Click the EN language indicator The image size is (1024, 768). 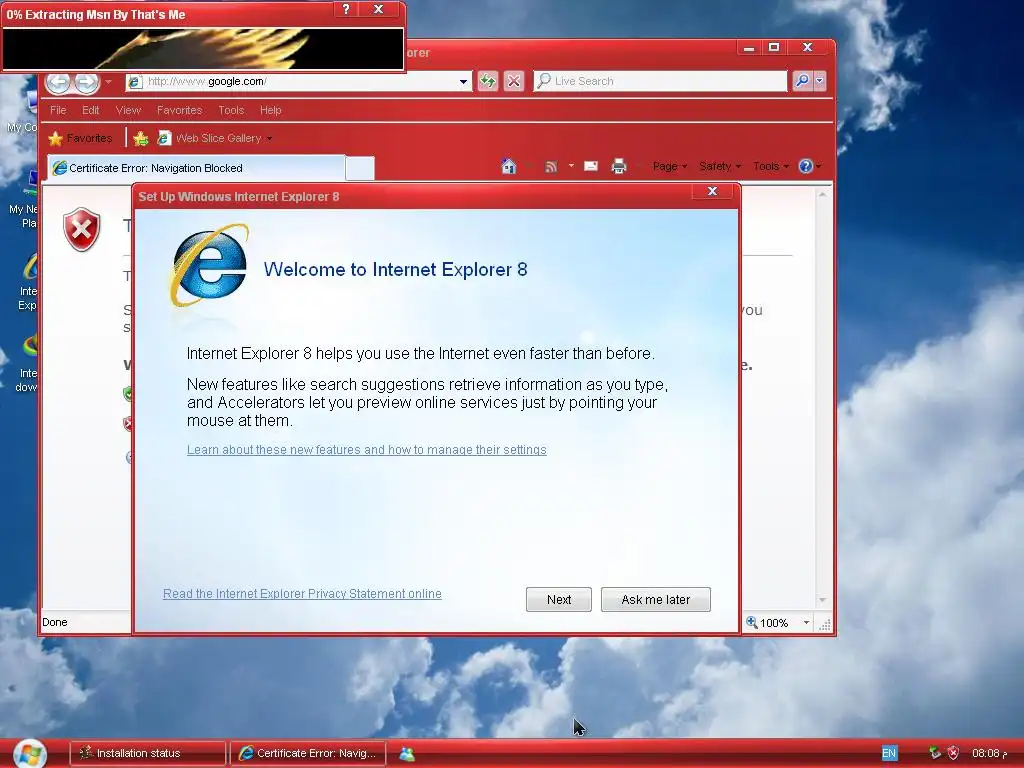[x=889, y=753]
